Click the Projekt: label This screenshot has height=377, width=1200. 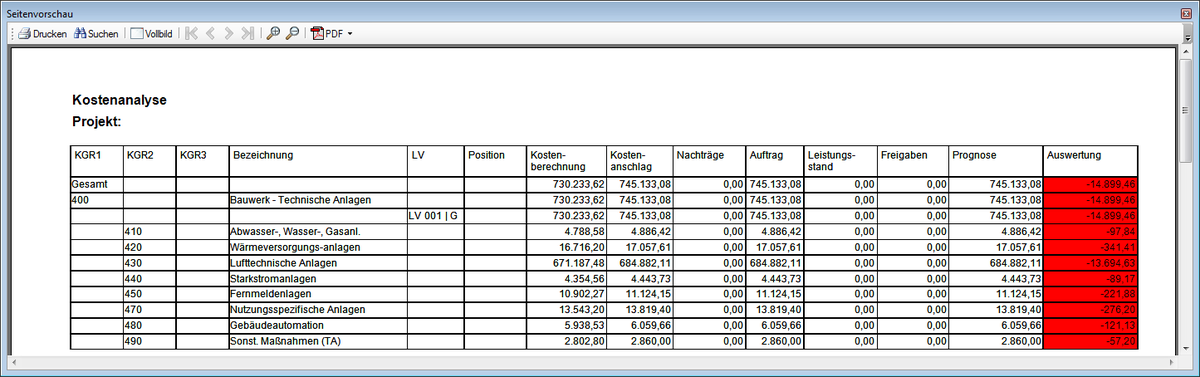coord(96,121)
